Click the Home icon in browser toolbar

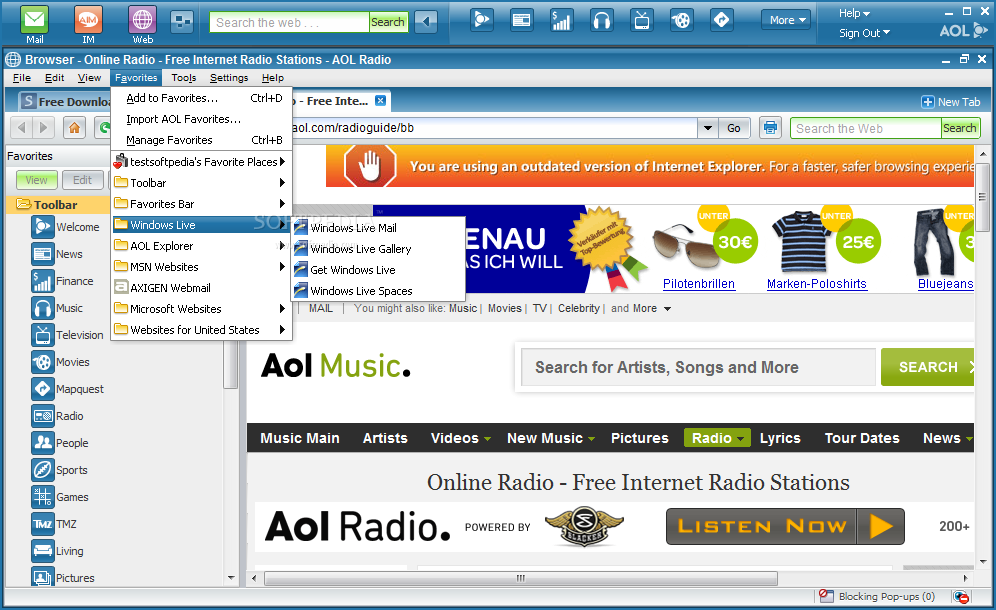click(74, 128)
